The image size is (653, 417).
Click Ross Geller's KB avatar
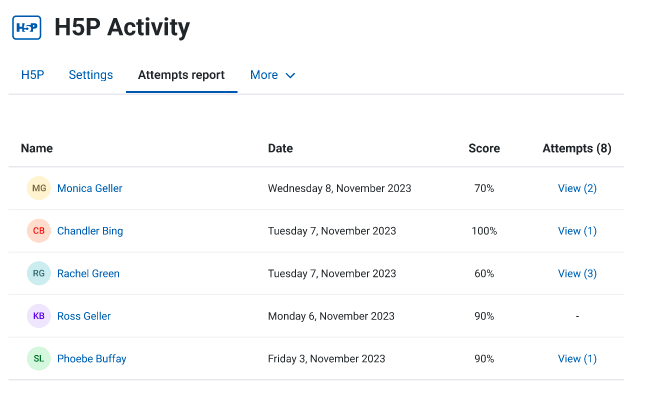(x=39, y=316)
